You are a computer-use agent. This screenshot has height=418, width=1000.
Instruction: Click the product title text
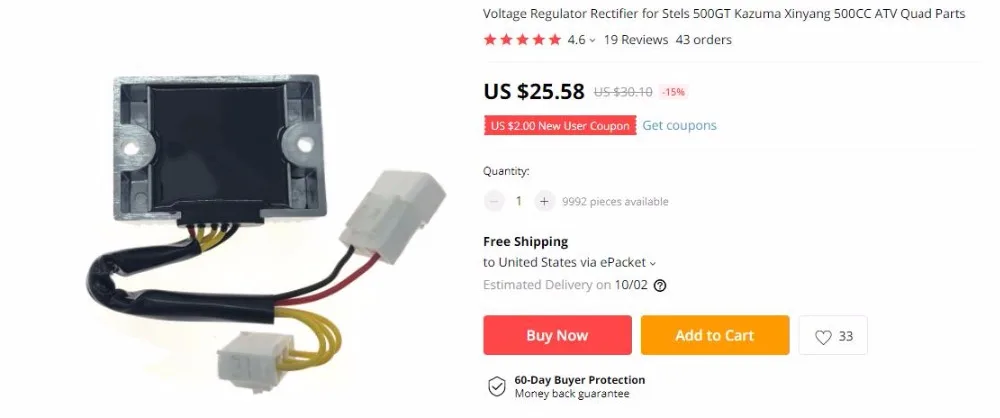(x=724, y=13)
